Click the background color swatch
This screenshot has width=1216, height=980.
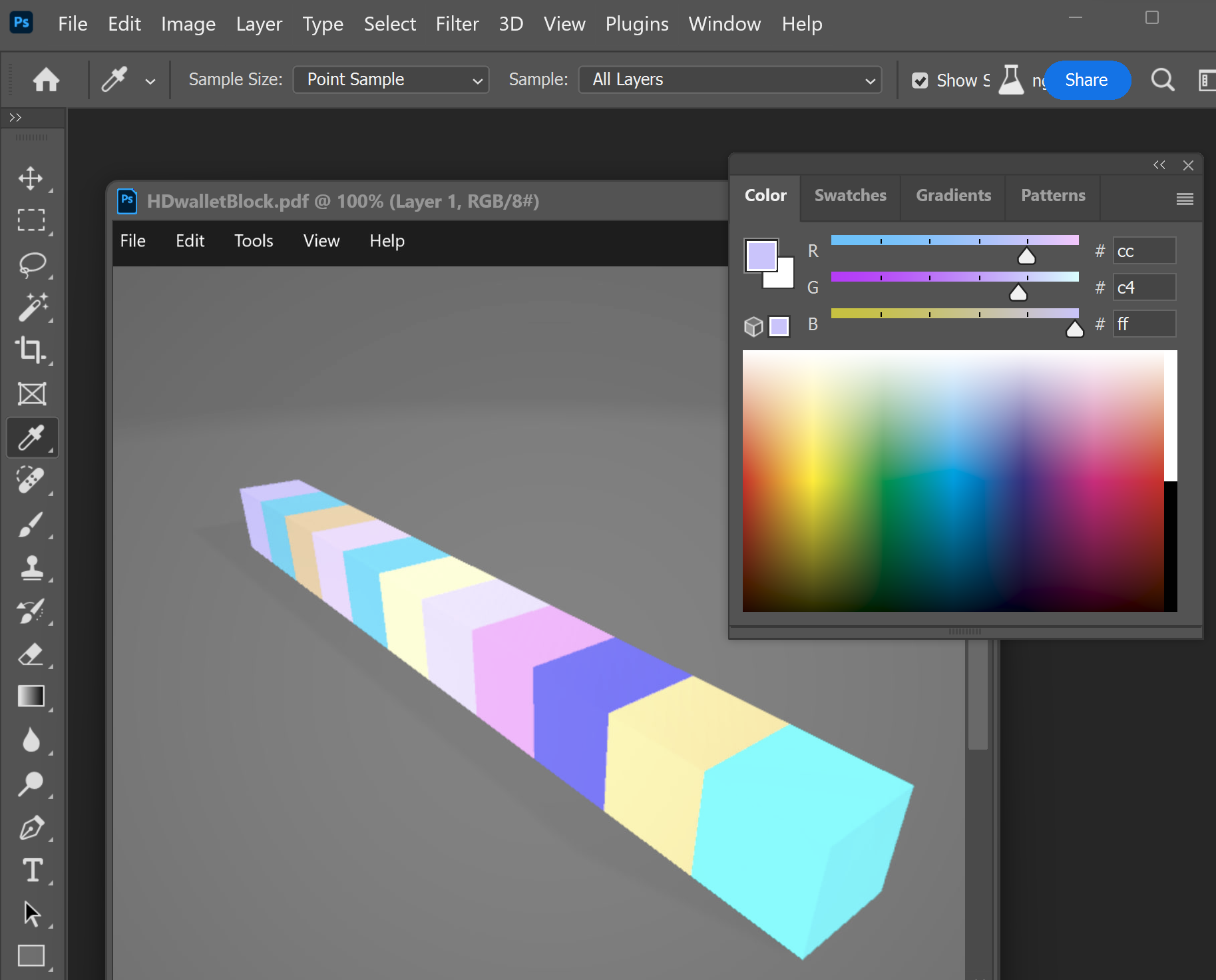pyautogui.click(x=786, y=280)
